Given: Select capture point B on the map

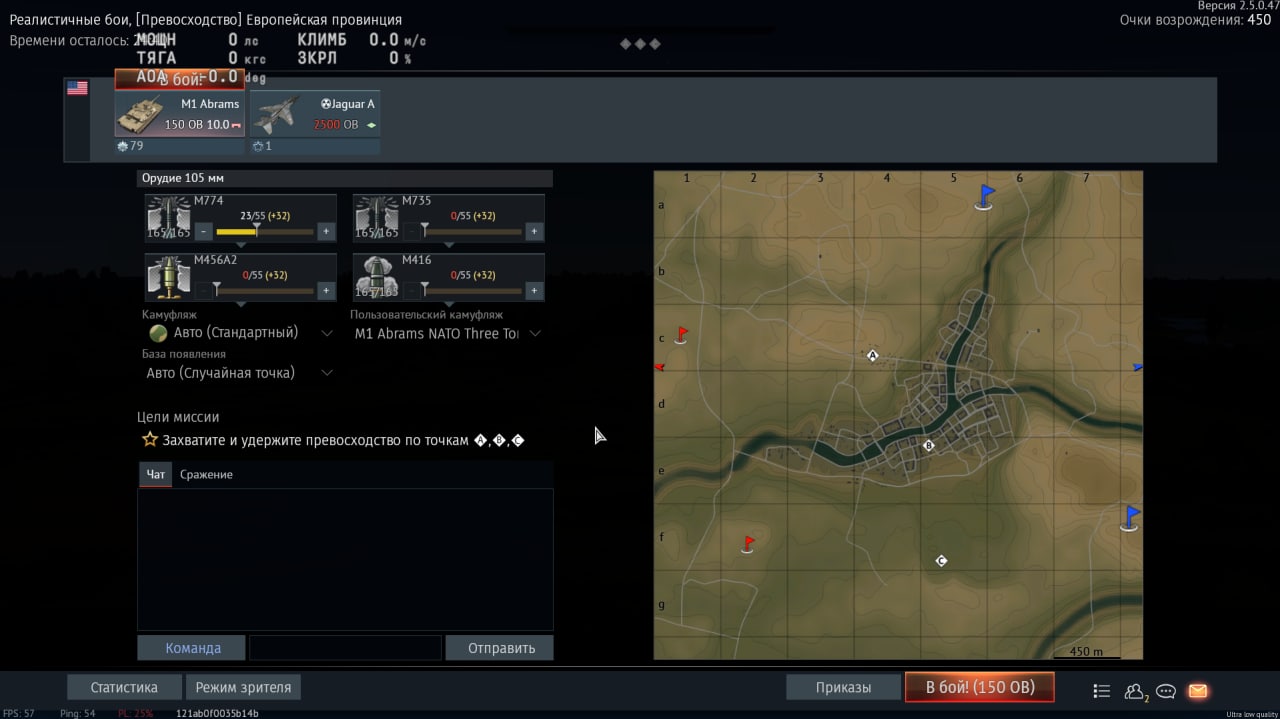Looking at the screenshot, I should point(928,445).
